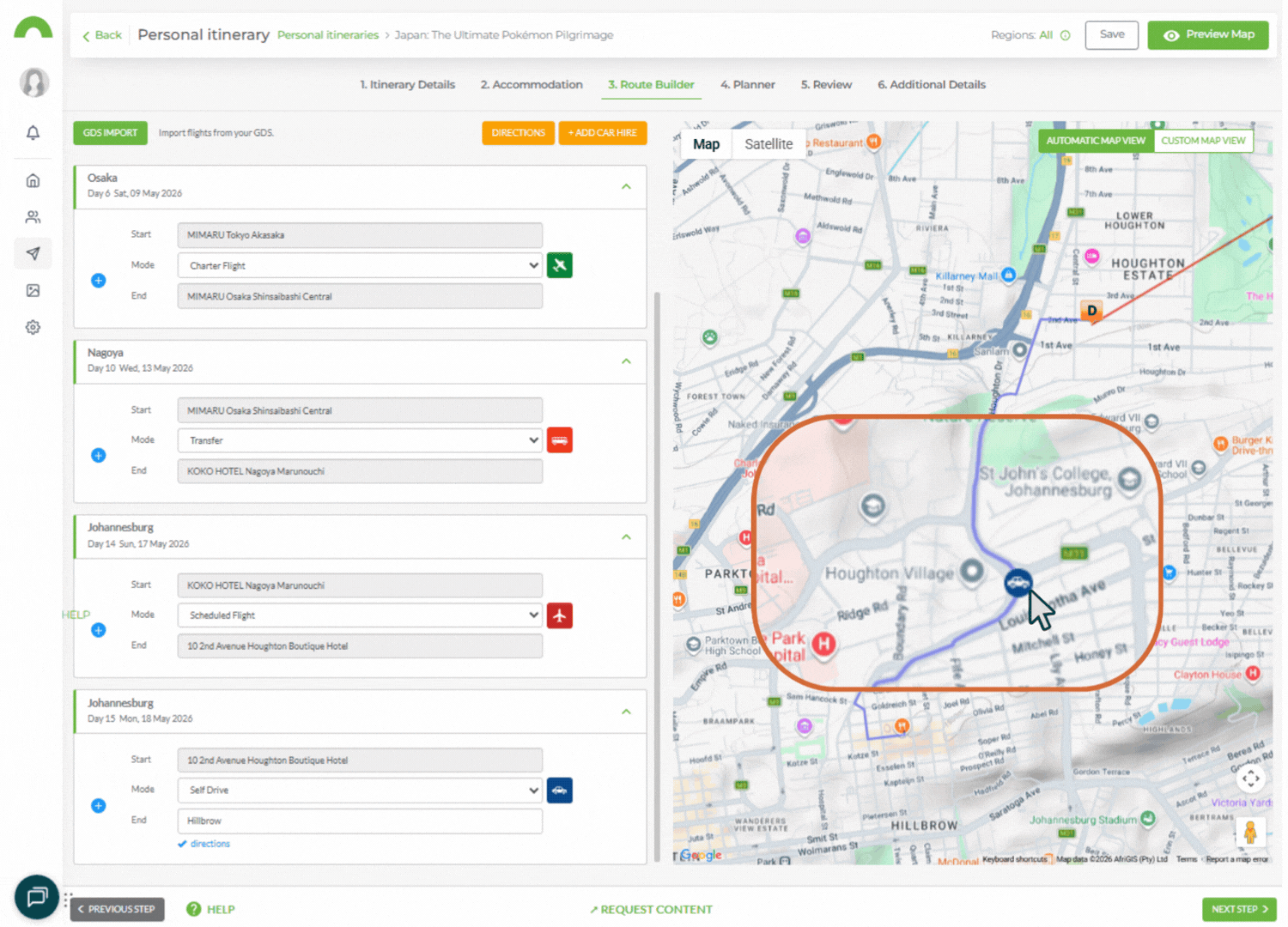Open the settings gear in the sidebar

33,327
